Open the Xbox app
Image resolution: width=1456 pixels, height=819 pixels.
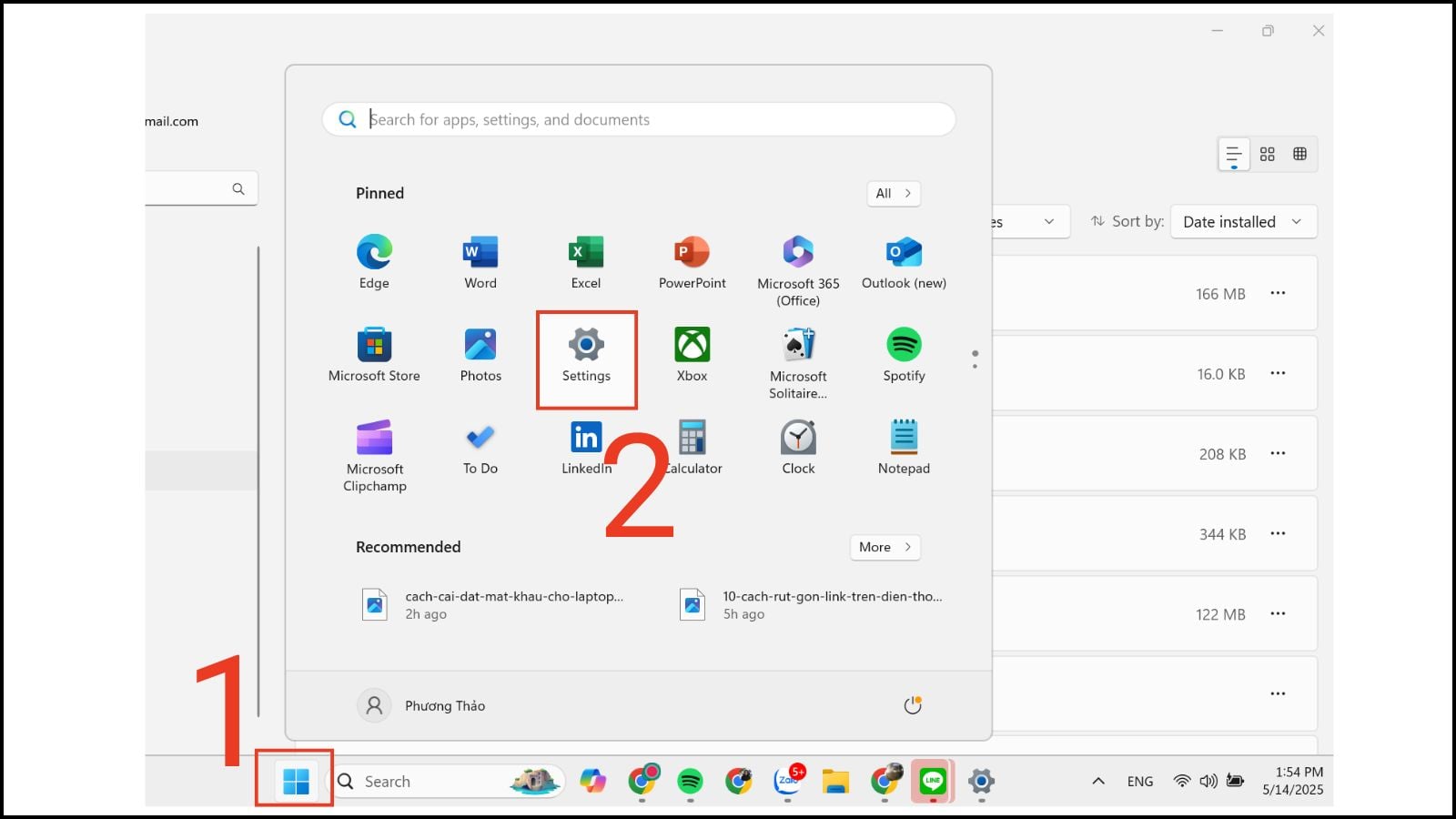tap(692, 355)
